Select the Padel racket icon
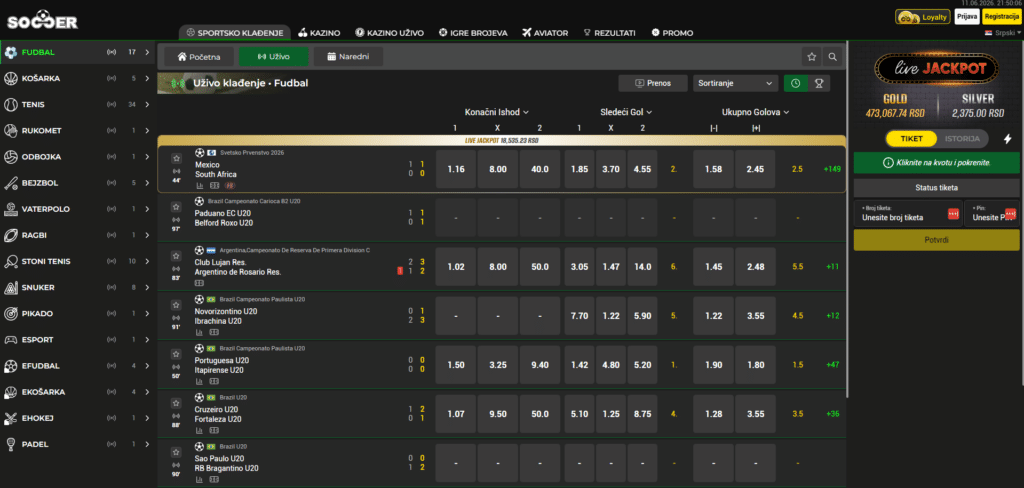 coord(10,444)
